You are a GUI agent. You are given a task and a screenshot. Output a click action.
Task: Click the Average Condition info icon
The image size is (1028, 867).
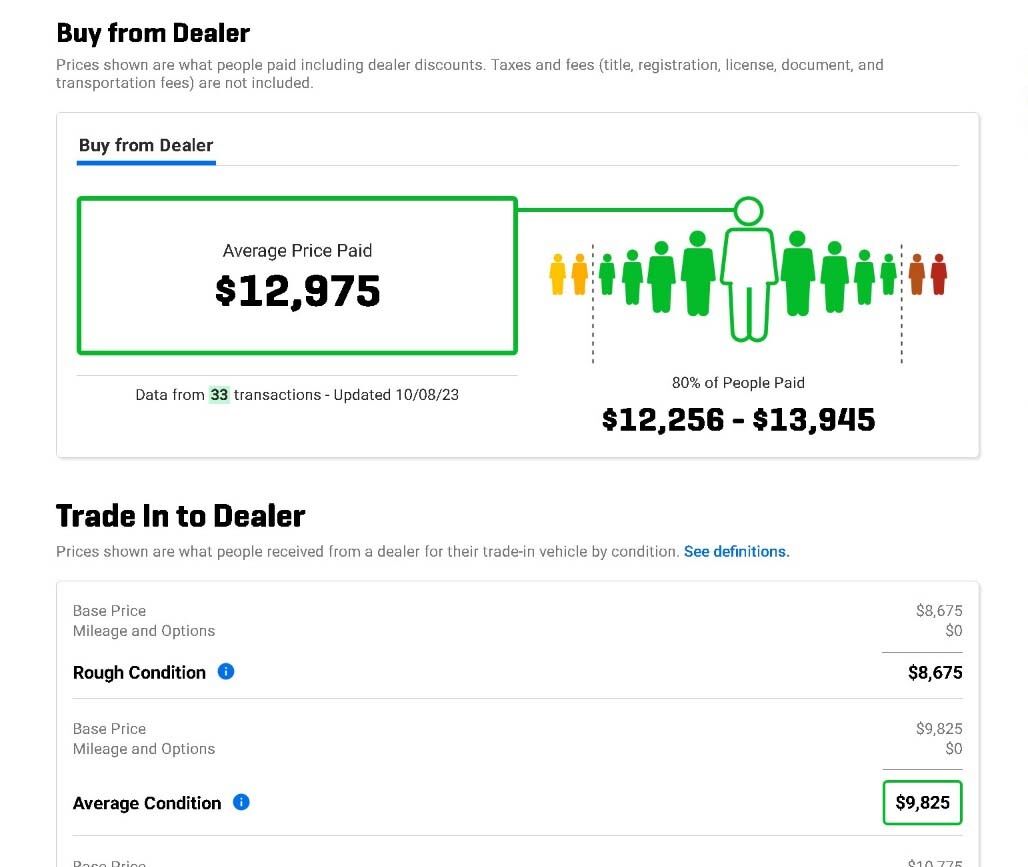(x=241, y=802)
